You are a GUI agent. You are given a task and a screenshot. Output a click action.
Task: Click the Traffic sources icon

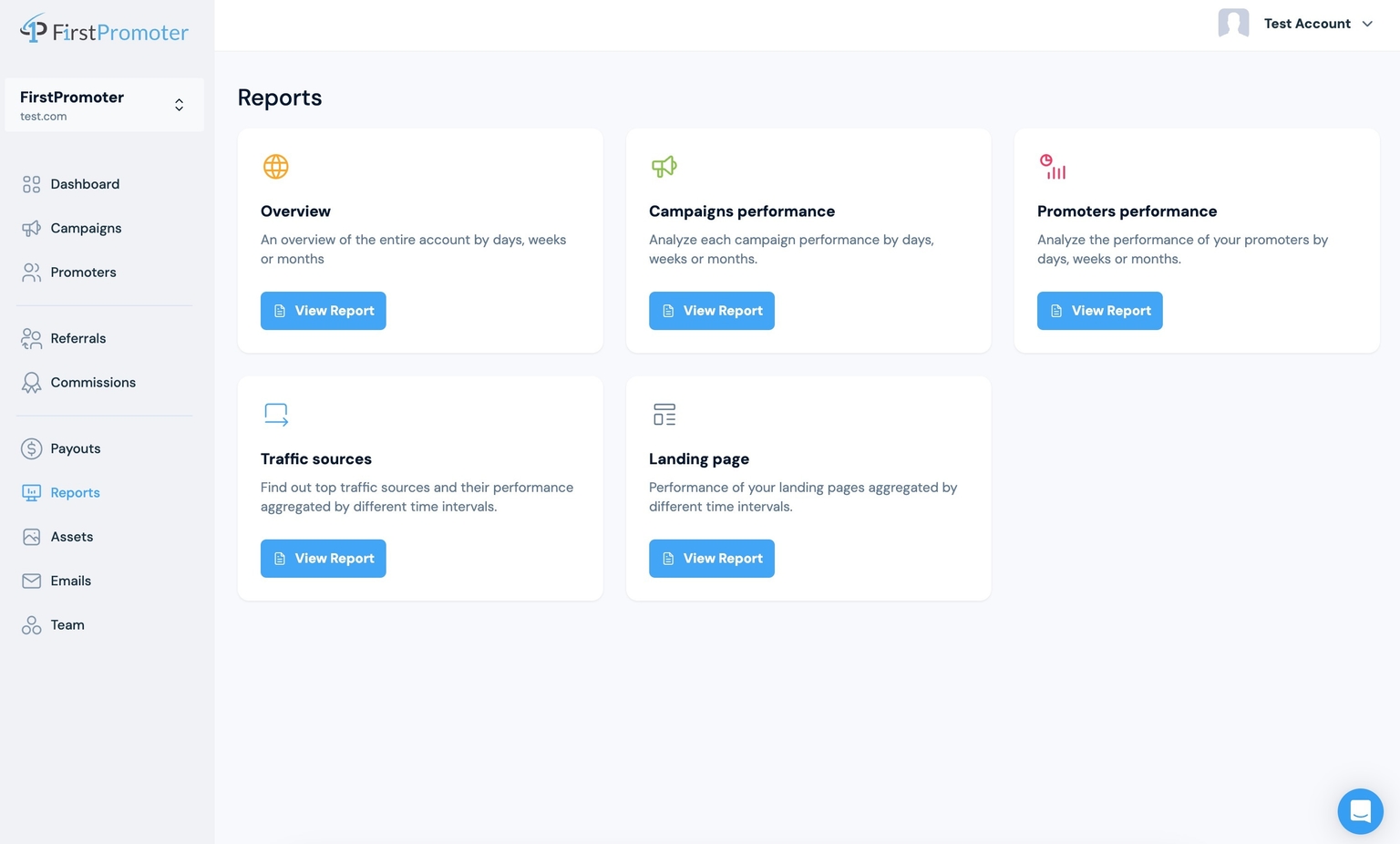tap(276, 415)
